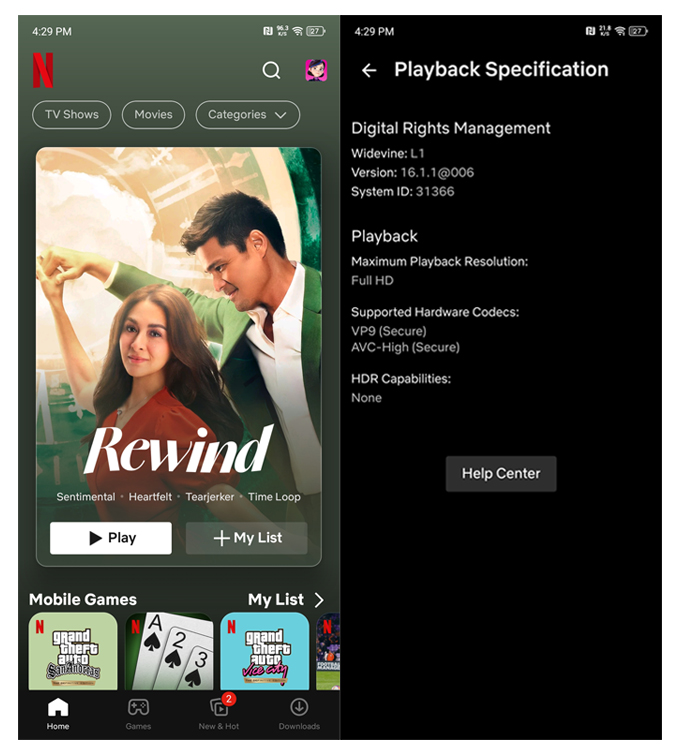Expand the Categories dropdown
The width and height of the screenshot is (680, 756).
coord(247,115)
